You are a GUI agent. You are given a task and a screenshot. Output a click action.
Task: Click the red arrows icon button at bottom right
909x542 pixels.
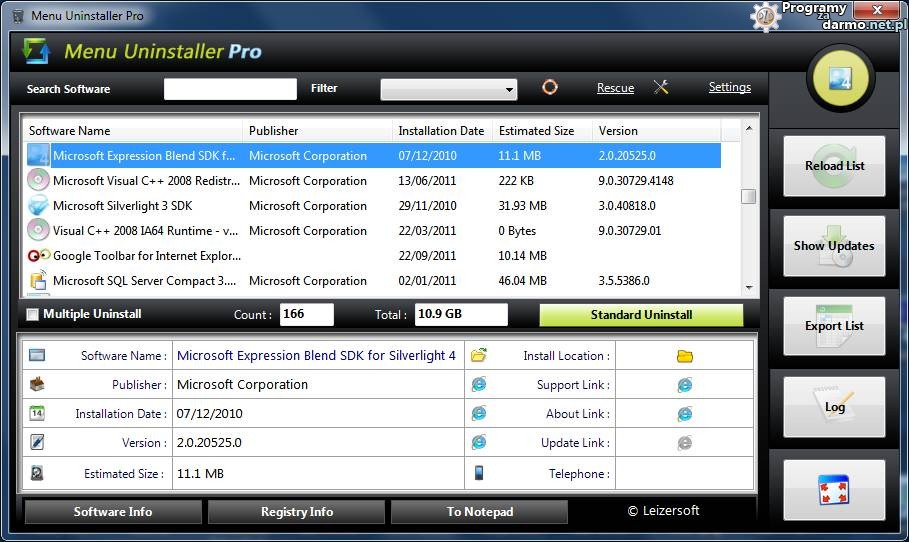pos(834,490)
